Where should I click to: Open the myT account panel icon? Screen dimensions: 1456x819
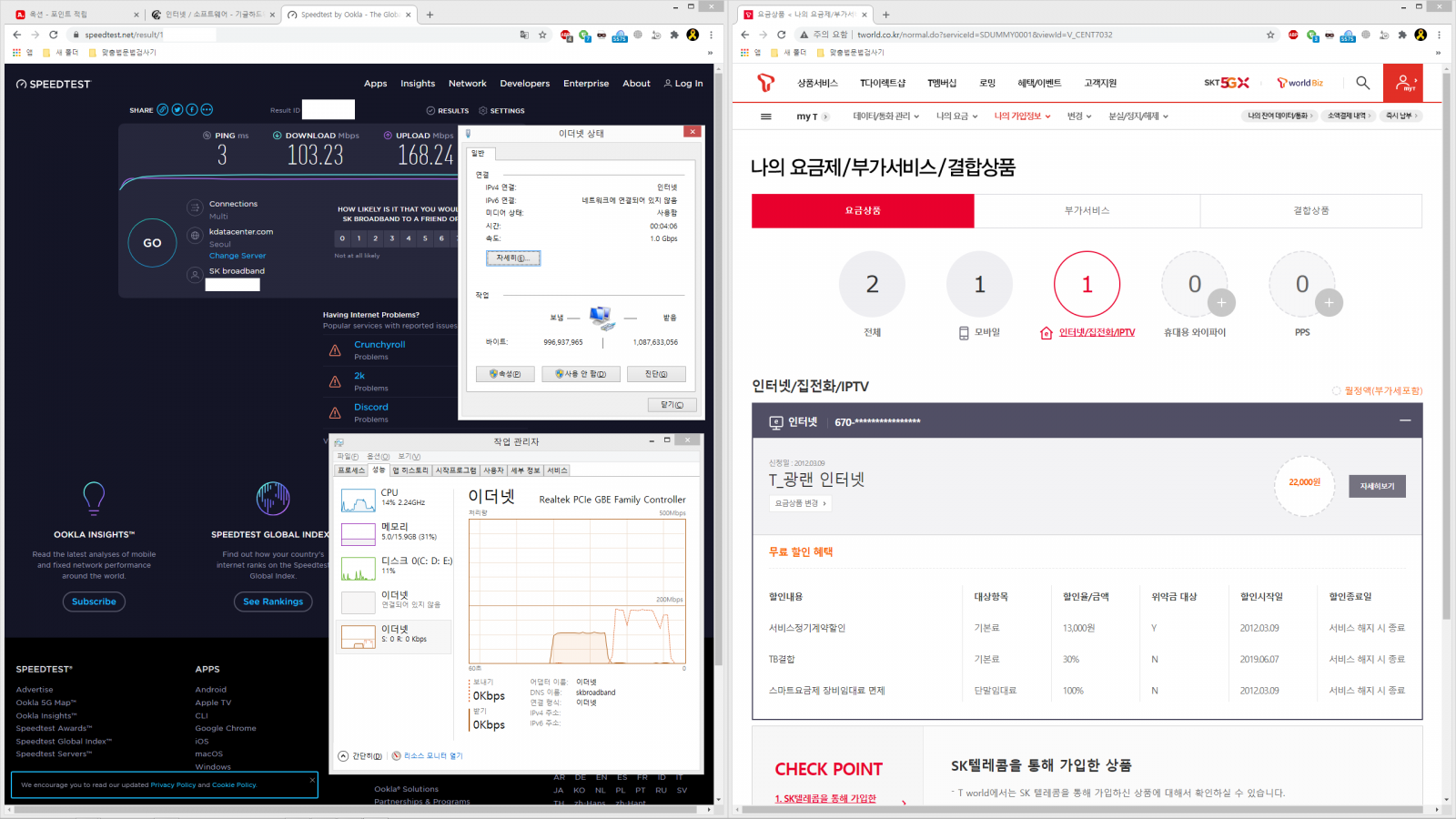click(x=1404, y=82)
